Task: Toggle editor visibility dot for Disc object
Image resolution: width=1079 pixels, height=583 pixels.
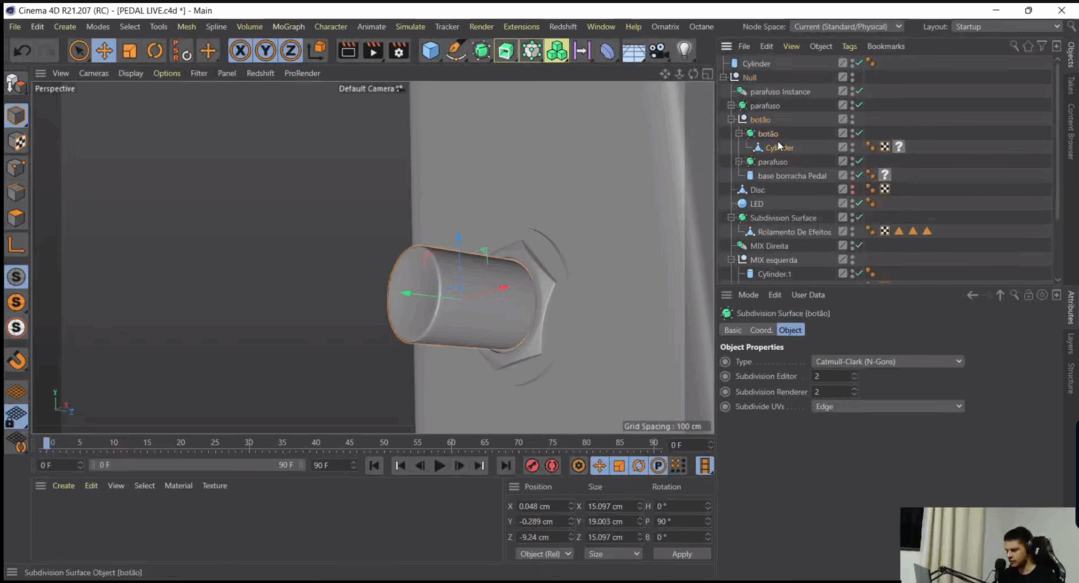Action: 852,186
